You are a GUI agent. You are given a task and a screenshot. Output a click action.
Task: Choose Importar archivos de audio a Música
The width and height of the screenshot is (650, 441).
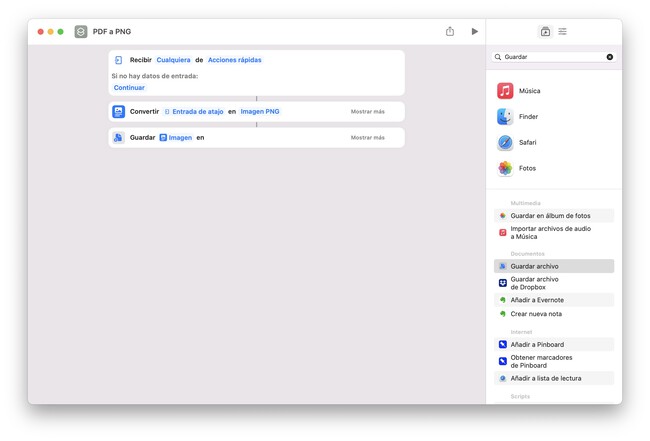[550, 233]
